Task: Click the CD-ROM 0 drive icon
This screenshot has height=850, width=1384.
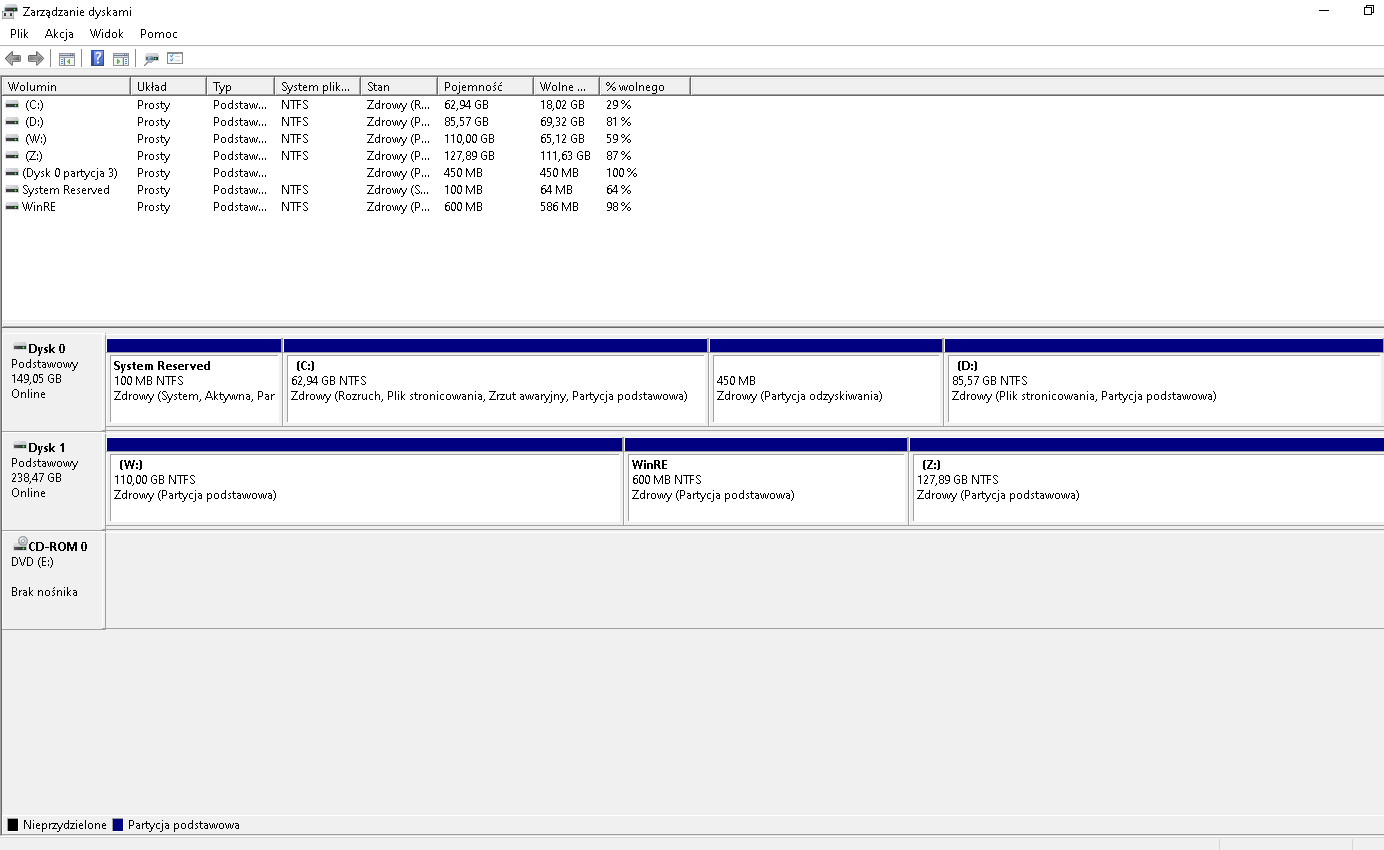Action: click(x=19, y=545)
